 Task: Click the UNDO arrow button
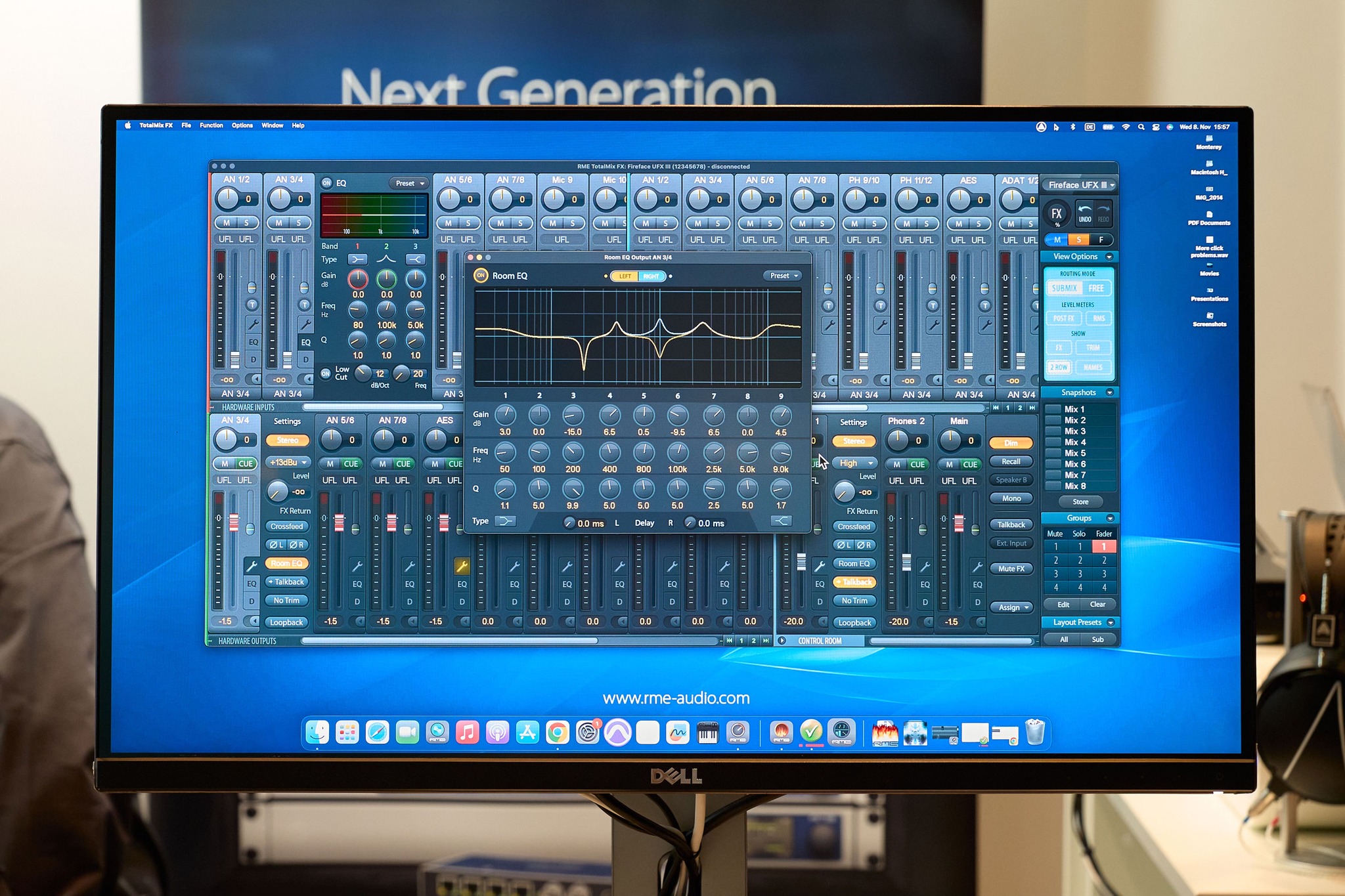click(x=1085, y=213)
